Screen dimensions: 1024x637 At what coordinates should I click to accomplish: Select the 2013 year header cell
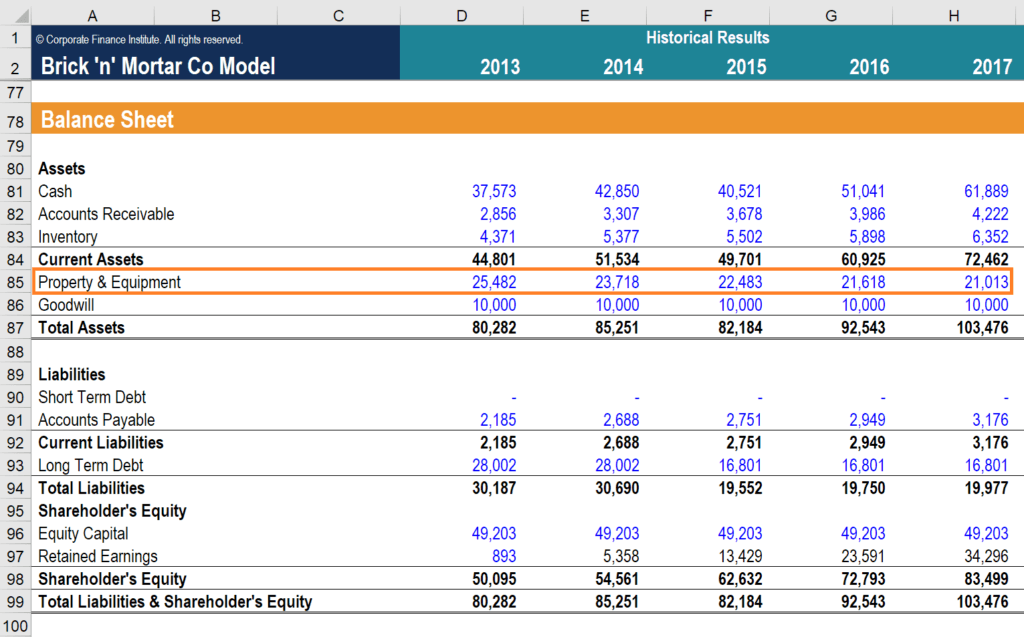point(500,65)
